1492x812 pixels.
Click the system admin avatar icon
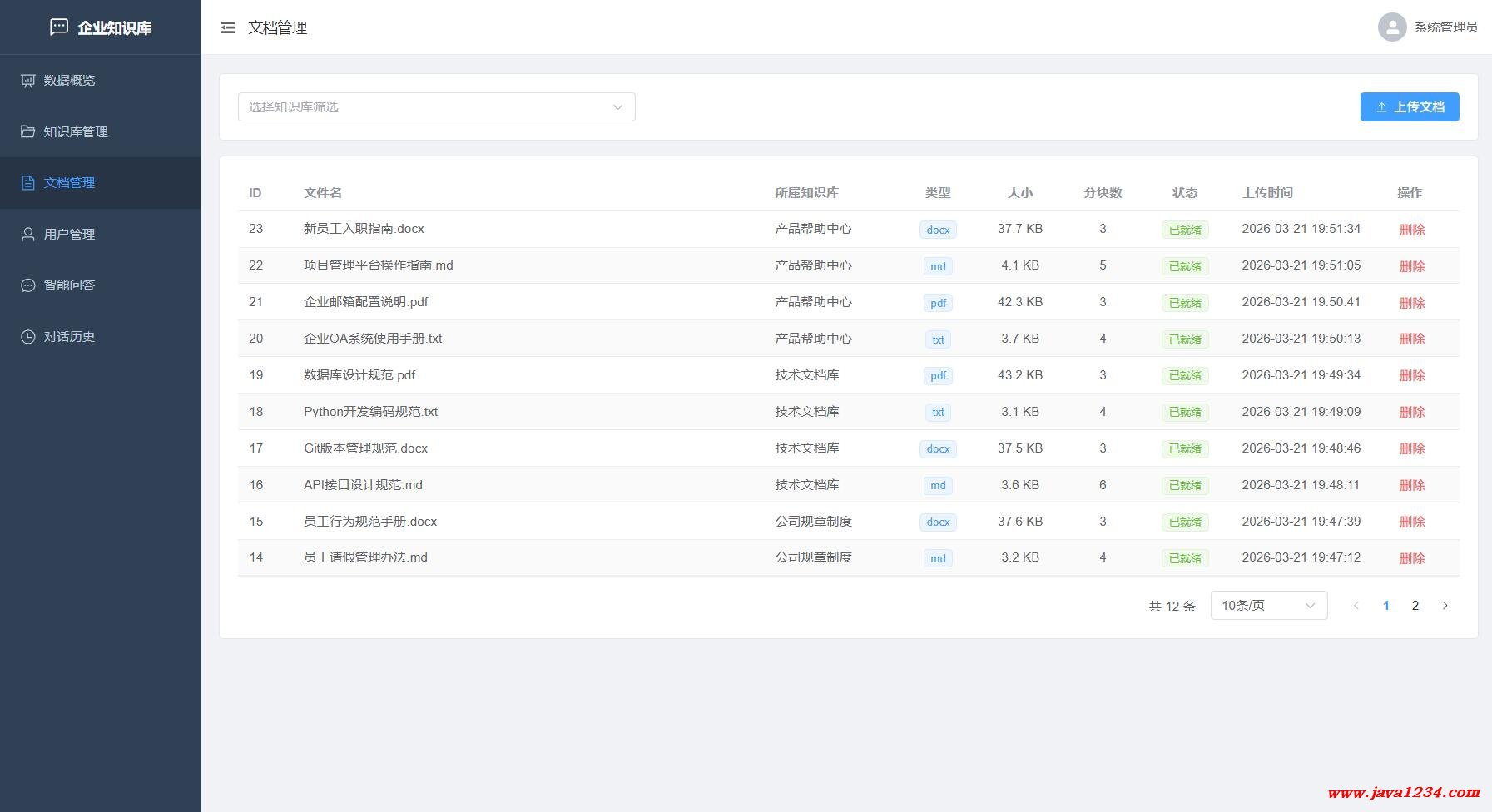[x=1391, y=27]
